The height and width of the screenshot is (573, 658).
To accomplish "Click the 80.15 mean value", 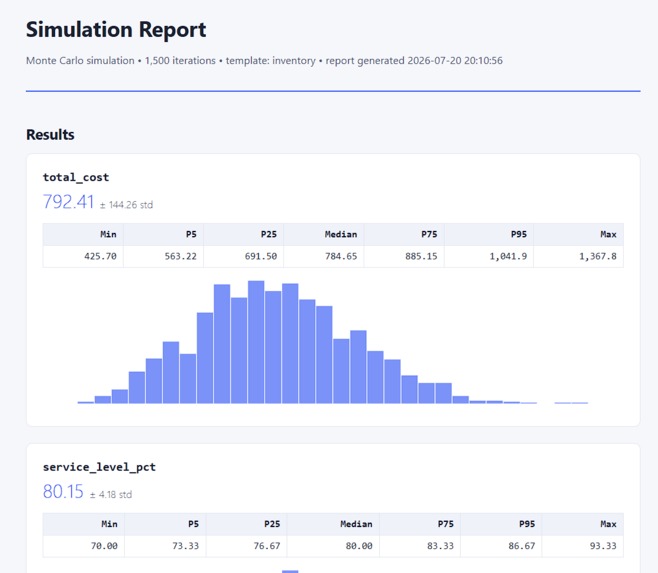I will pyautogui.click(x=63, y=492).
